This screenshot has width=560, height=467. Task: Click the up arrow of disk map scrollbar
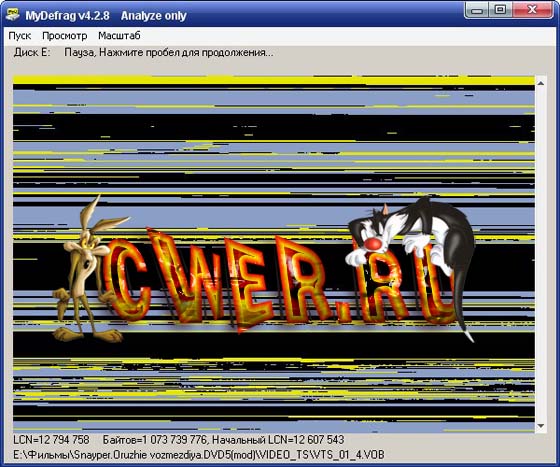tap(540, 83)
